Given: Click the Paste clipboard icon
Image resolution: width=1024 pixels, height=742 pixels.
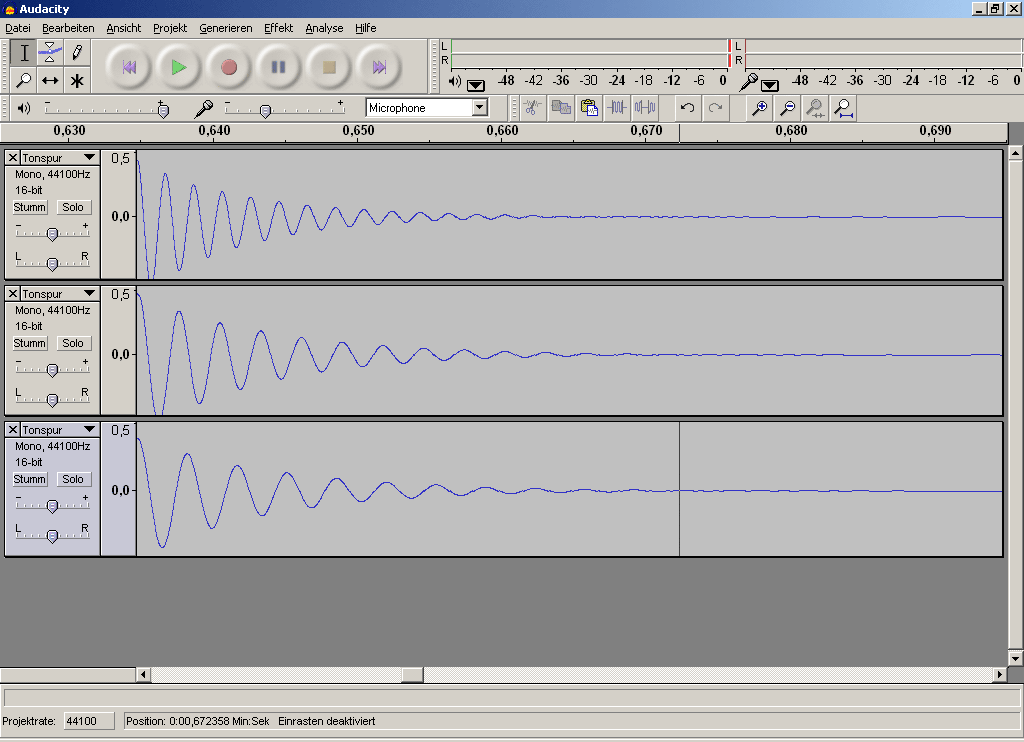Looking at the screenshot, I should point(589,108).
